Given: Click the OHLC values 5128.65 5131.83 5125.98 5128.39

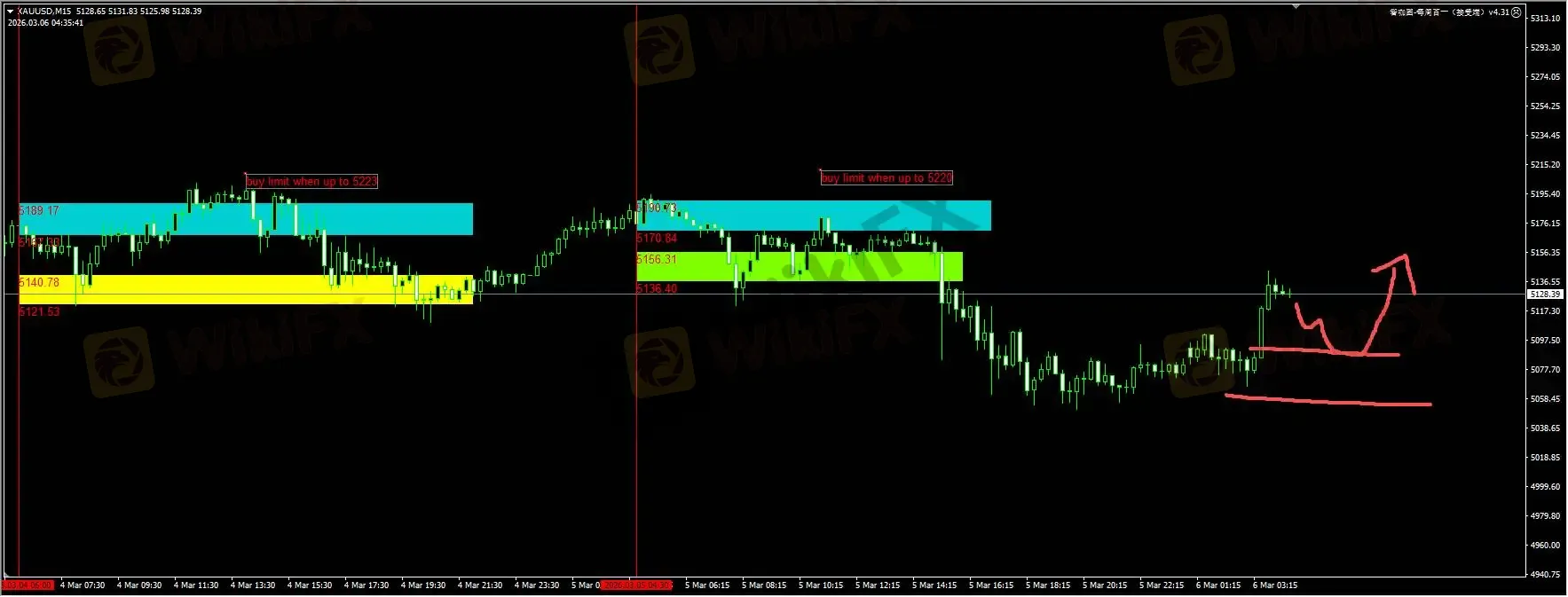Looking at the screenshot, I should [x=138, y=12].
